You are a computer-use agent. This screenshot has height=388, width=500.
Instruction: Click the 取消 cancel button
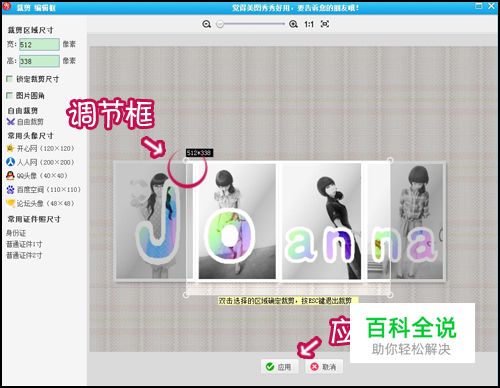click(324, 367)
